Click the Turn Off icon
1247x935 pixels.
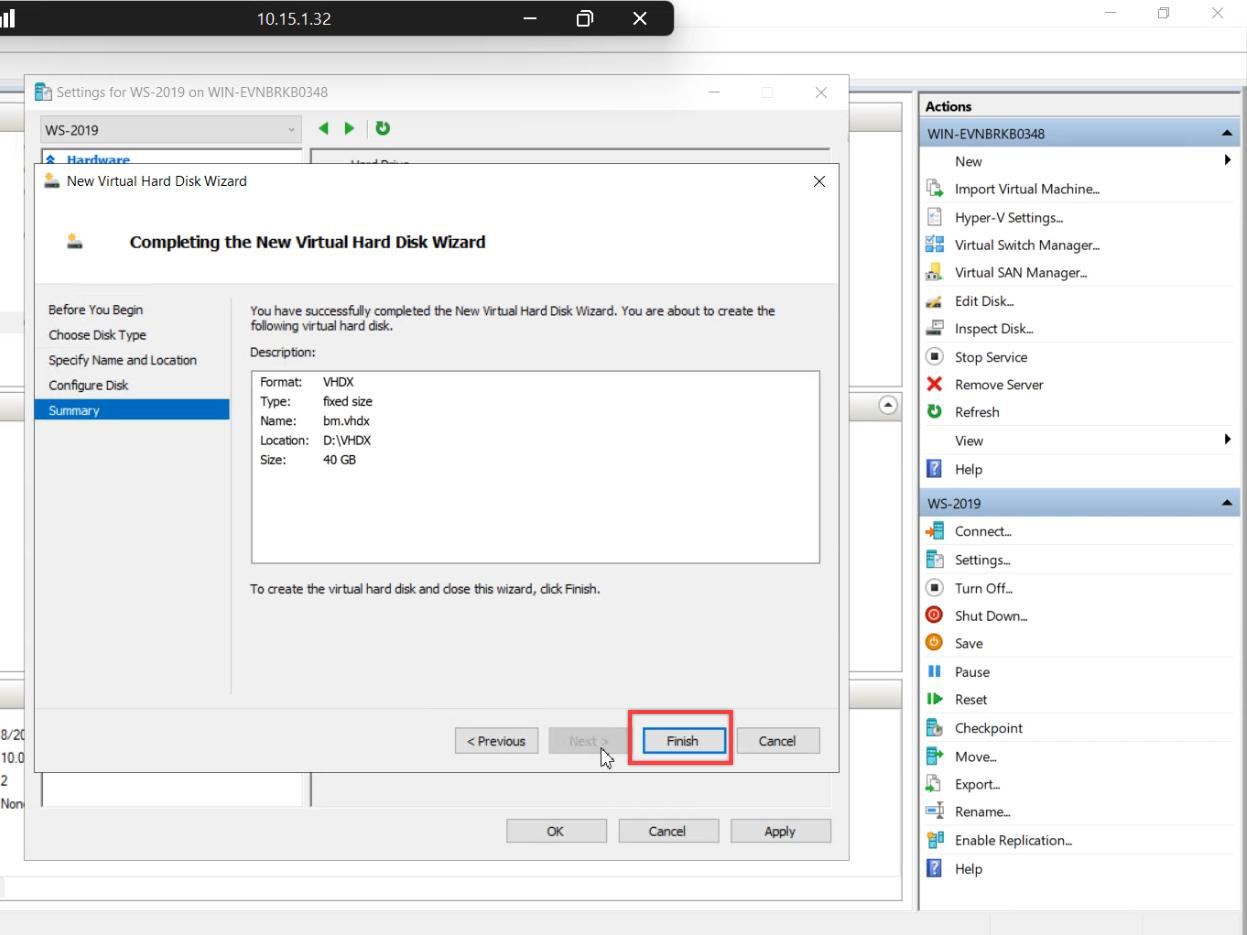coord(936,588)
